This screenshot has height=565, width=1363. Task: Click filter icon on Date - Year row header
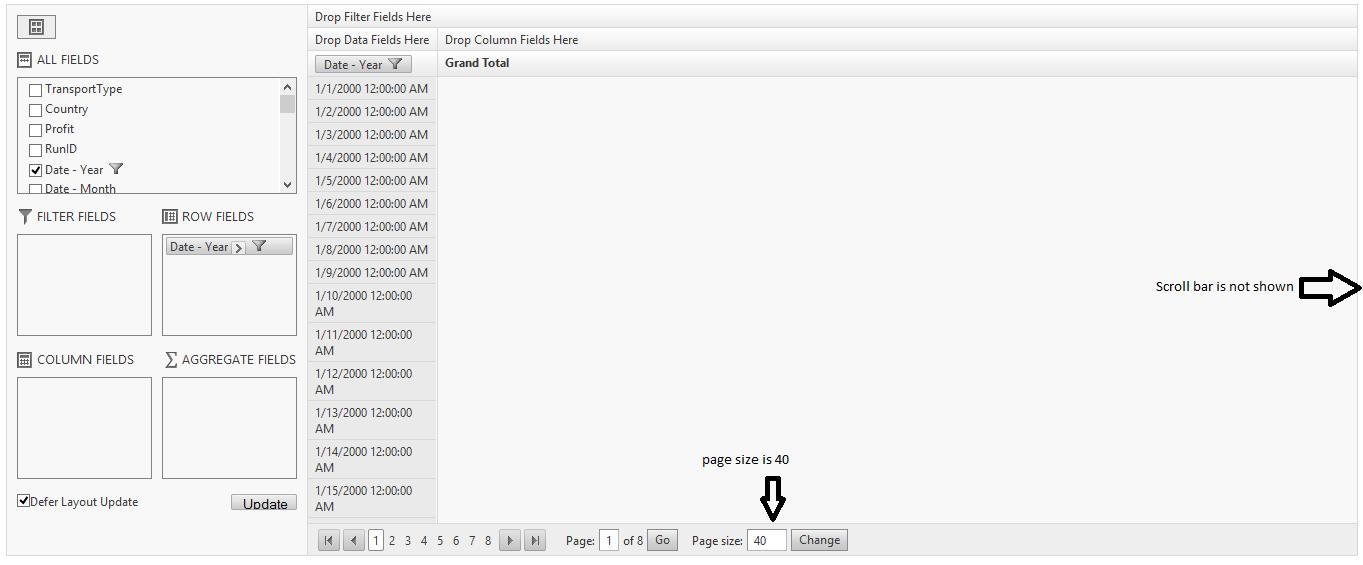(395, 64)
